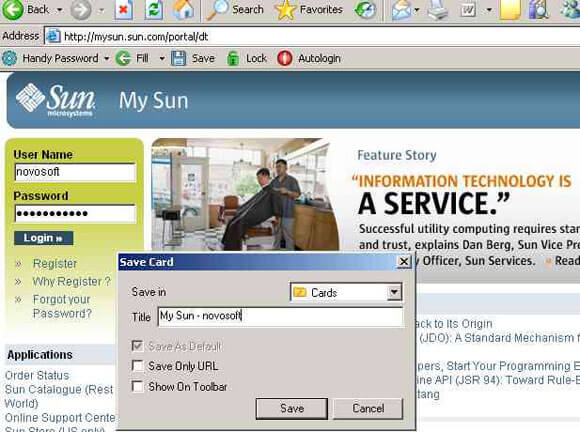
Task: Click the Save floppy disk toolbar button
Action: [x=193, y=58]
